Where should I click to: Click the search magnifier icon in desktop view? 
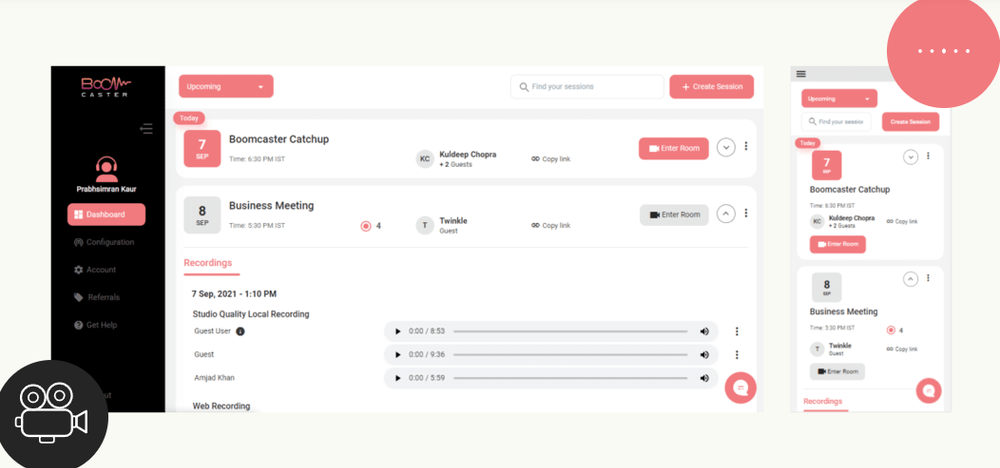pyautogui.click(x=524, y=87)
